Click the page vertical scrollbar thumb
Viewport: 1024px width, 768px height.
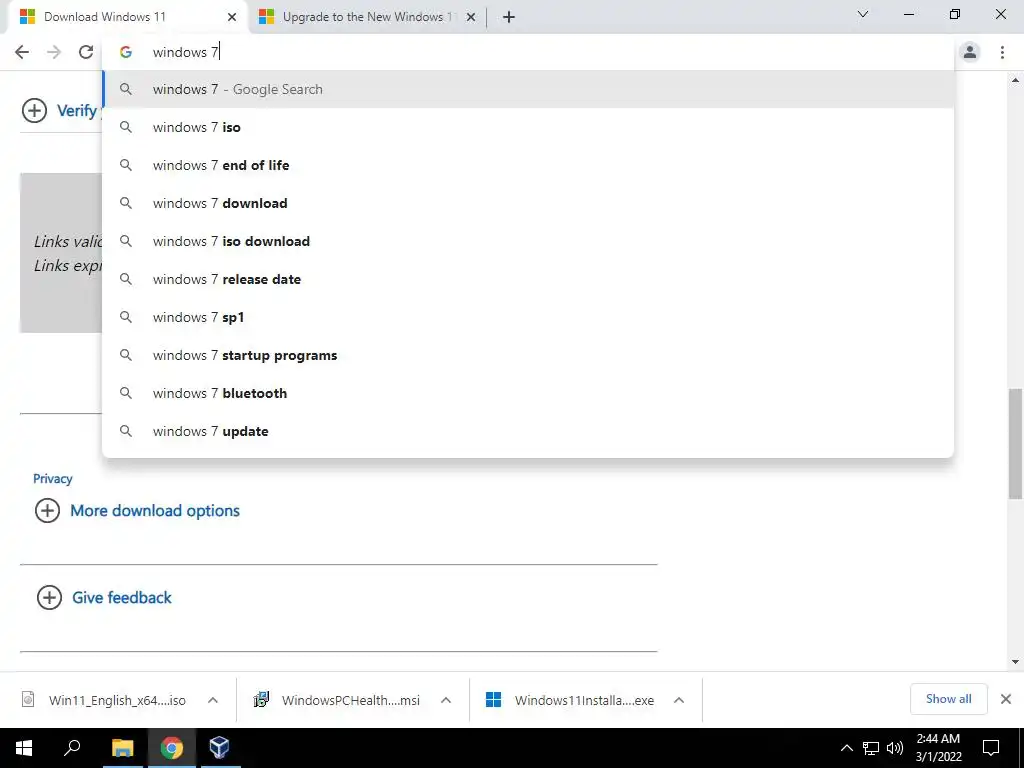click(1015, 444)
